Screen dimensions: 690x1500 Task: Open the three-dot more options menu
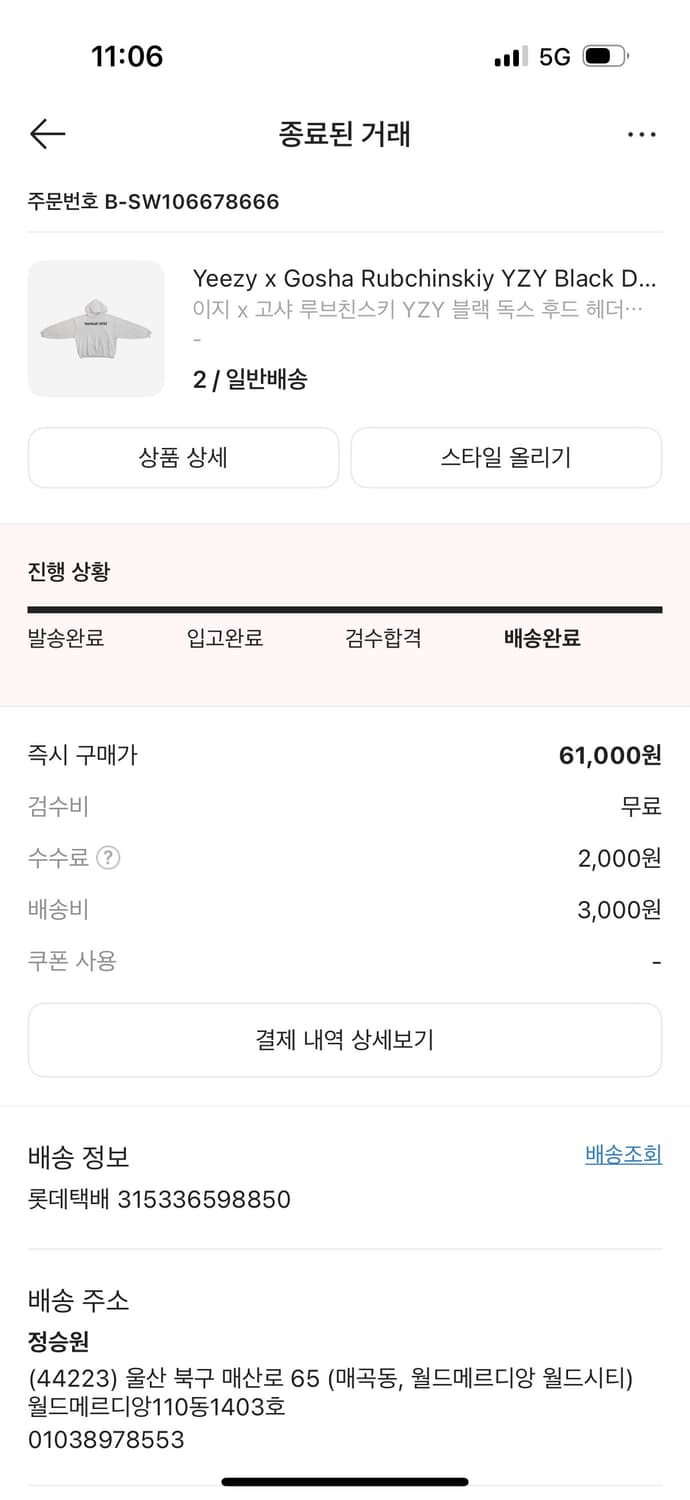641,134
